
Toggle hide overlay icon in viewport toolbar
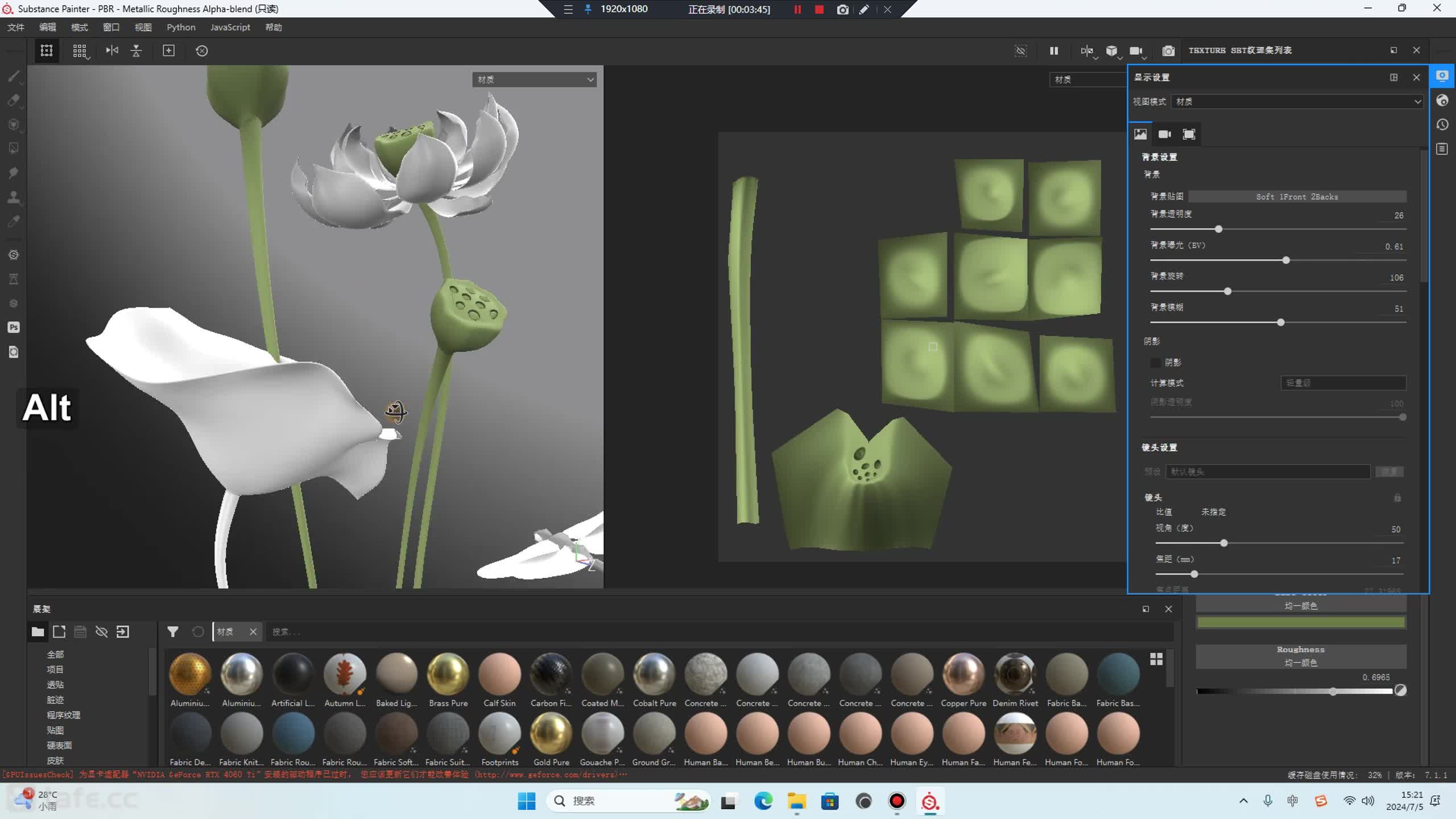(1021, 51)
